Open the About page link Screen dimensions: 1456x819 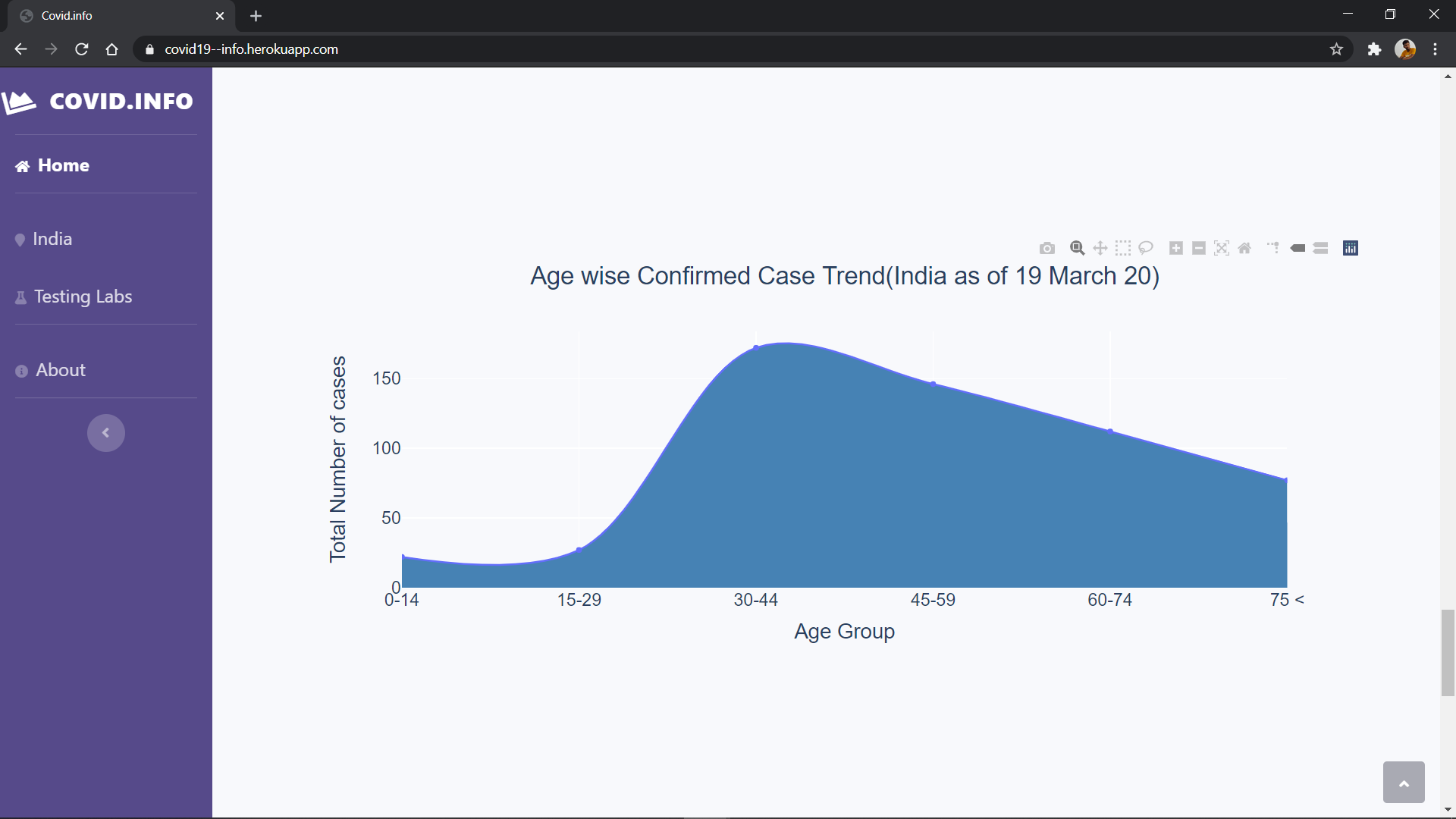(61, 370)
